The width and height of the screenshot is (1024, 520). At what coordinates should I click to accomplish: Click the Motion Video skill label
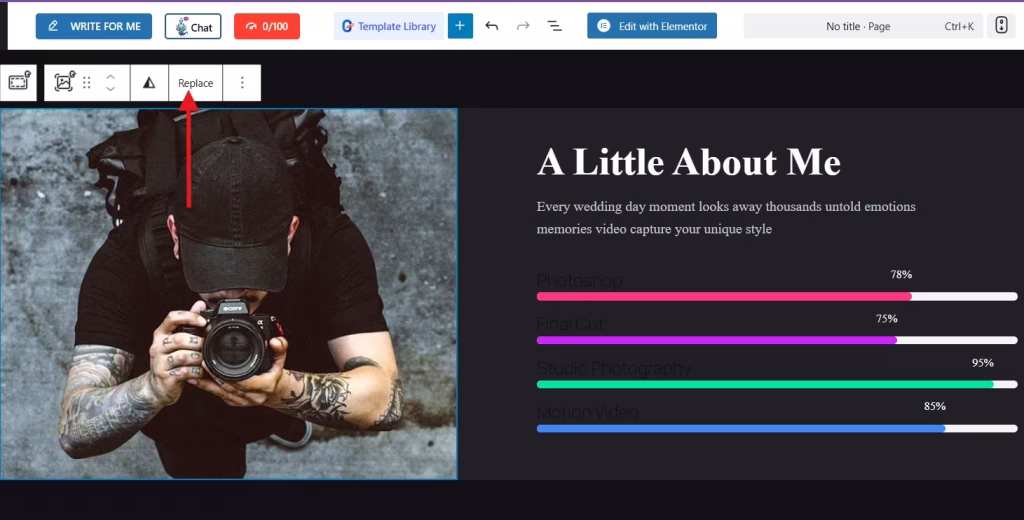(588, 412)
